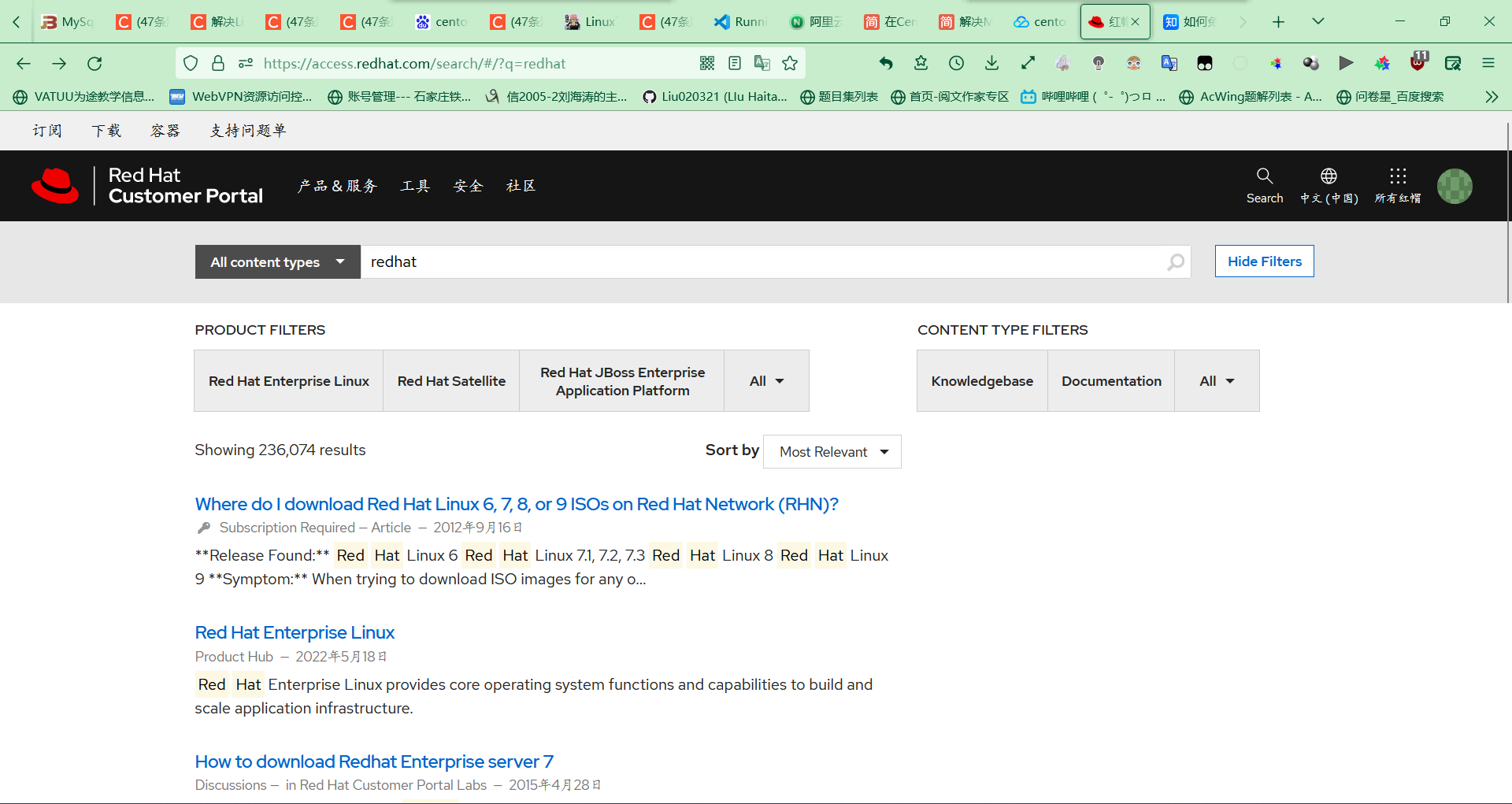
Task: Open 工具 menu
Action: click(415, 186)
